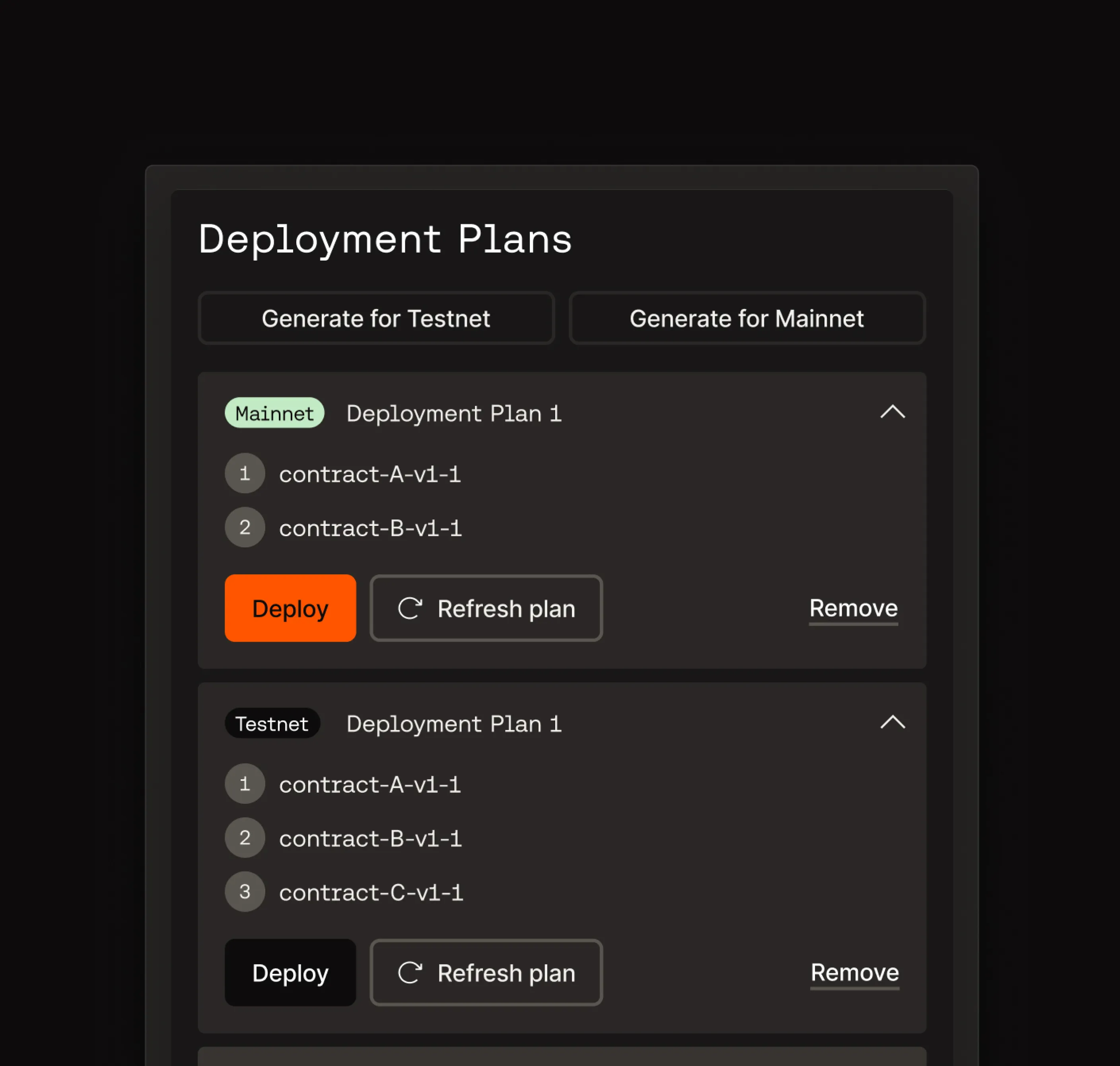Click step 3 badge for contract-C
The height and width of the screenshot is (1066, 1120).
point(245,891)
